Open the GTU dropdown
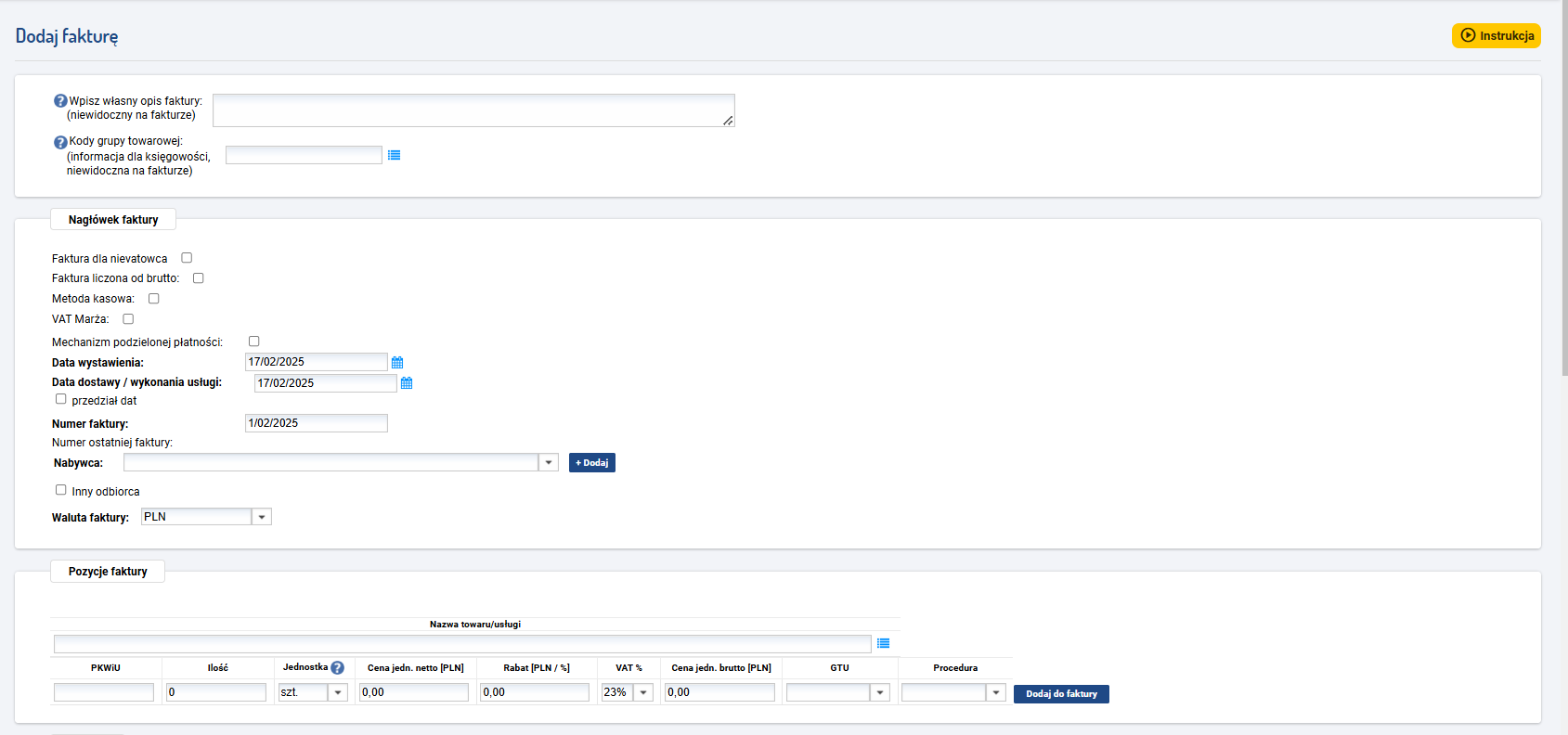The width and height of the screenshot is (1568, 735). (879, 692)
